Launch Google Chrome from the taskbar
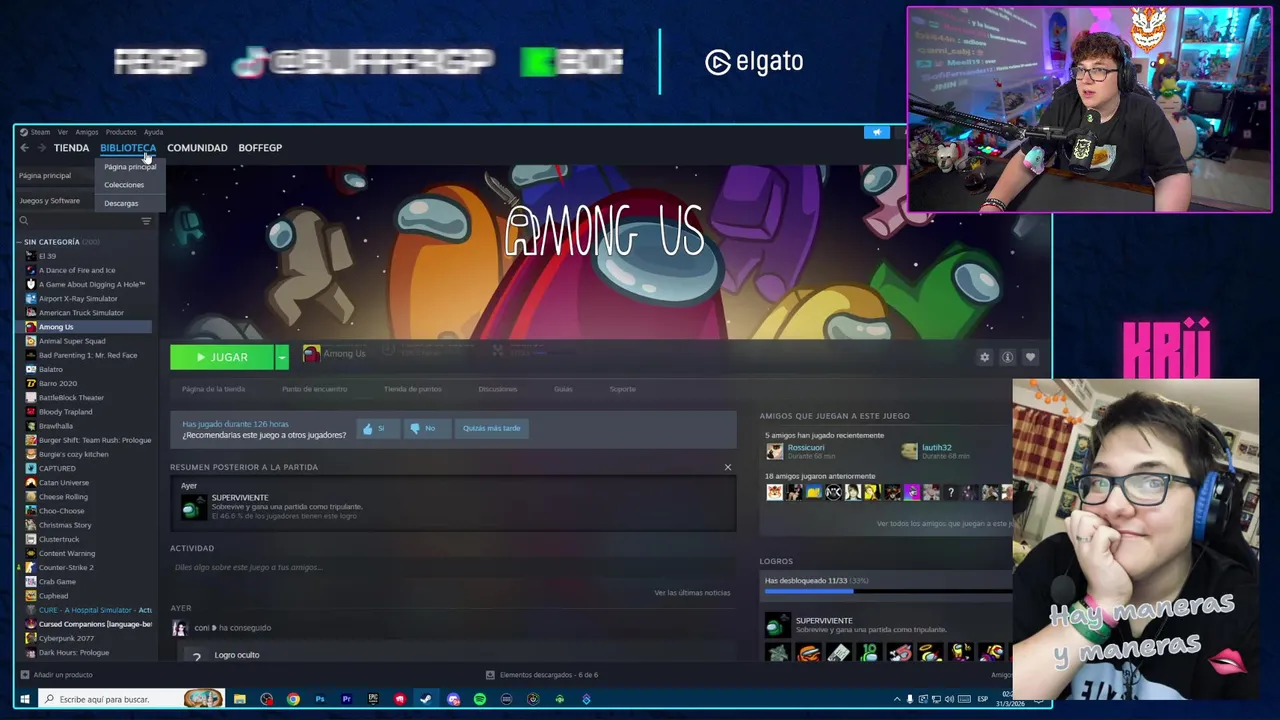 coord(293,699)
